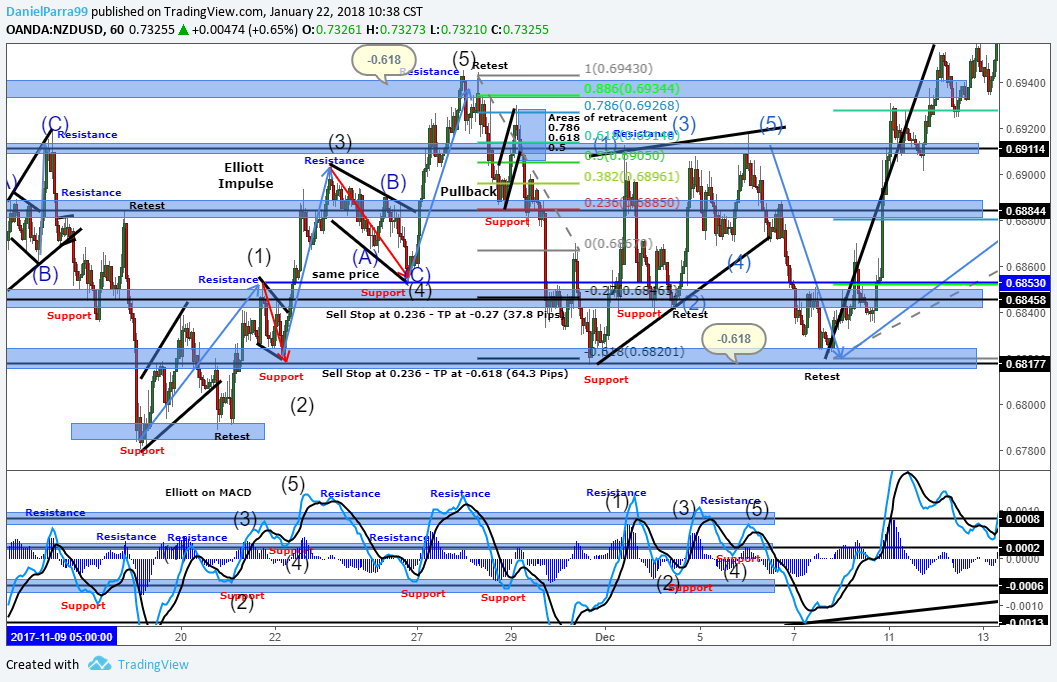The image size is (1057, 682).
Task: Click the upper -0.618 callout bubble
Action: coord(384,61)
